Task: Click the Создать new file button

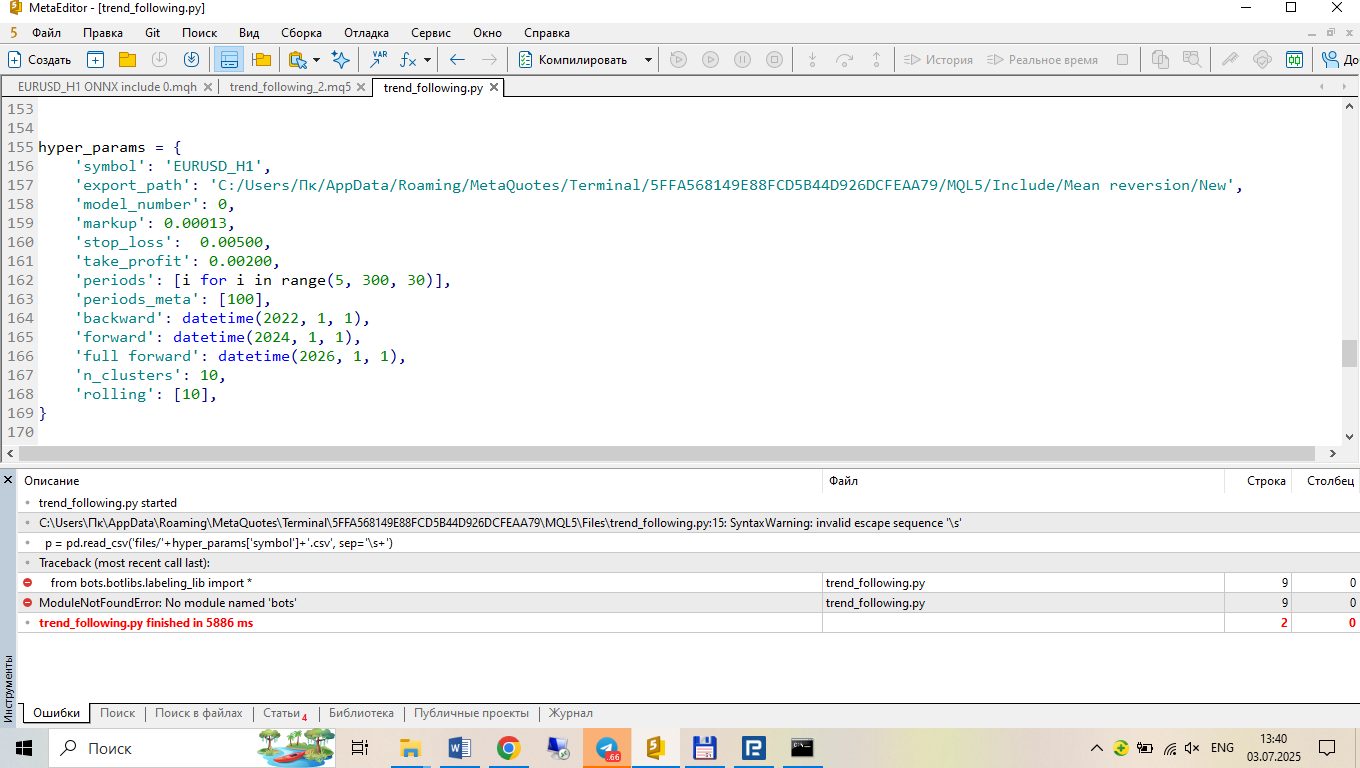Action: [x=40, y=60]
